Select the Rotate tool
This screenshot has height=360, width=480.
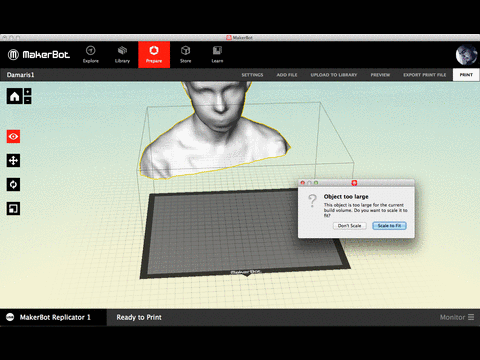tap(13, 184)
